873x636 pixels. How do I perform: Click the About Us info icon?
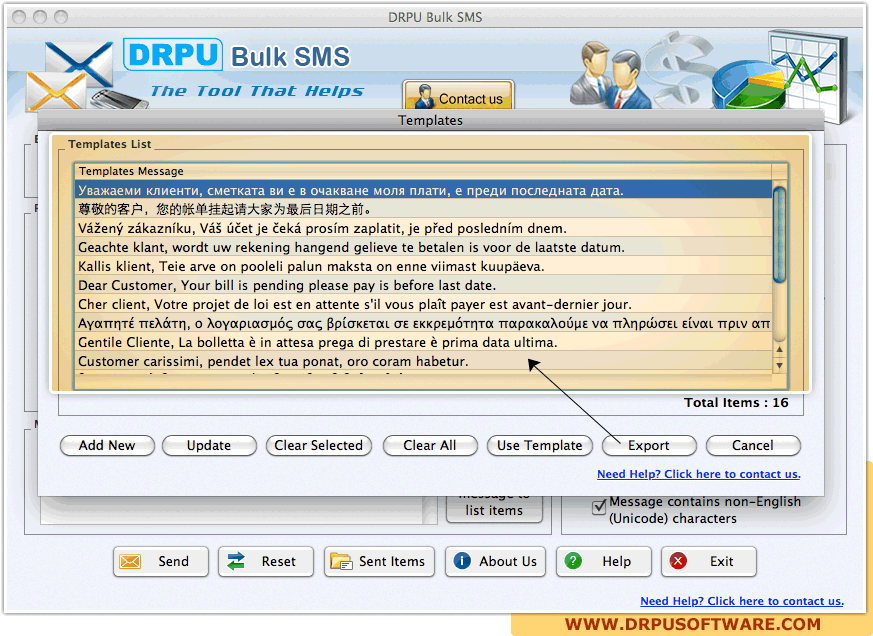coord(462,561)
